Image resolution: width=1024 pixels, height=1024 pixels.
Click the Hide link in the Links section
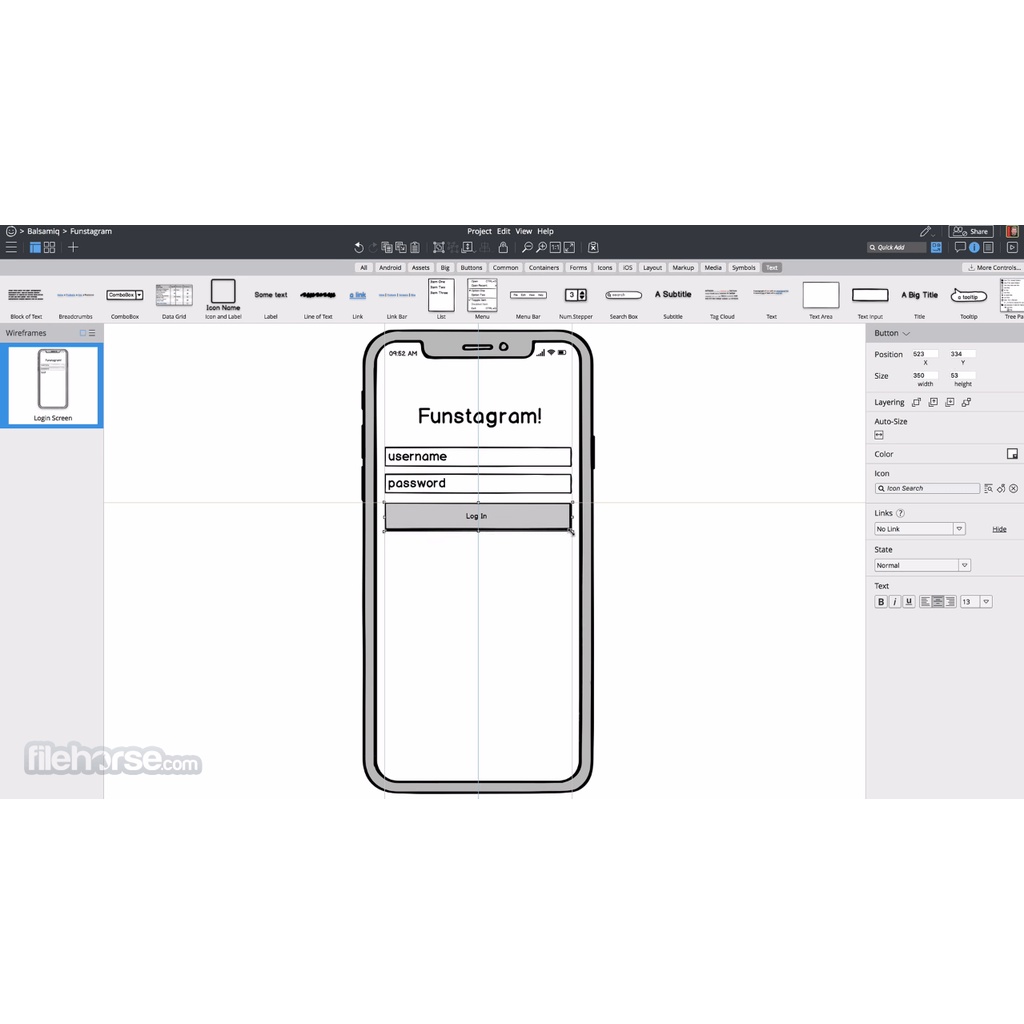pyautogui.click(x=1000, y=529)
